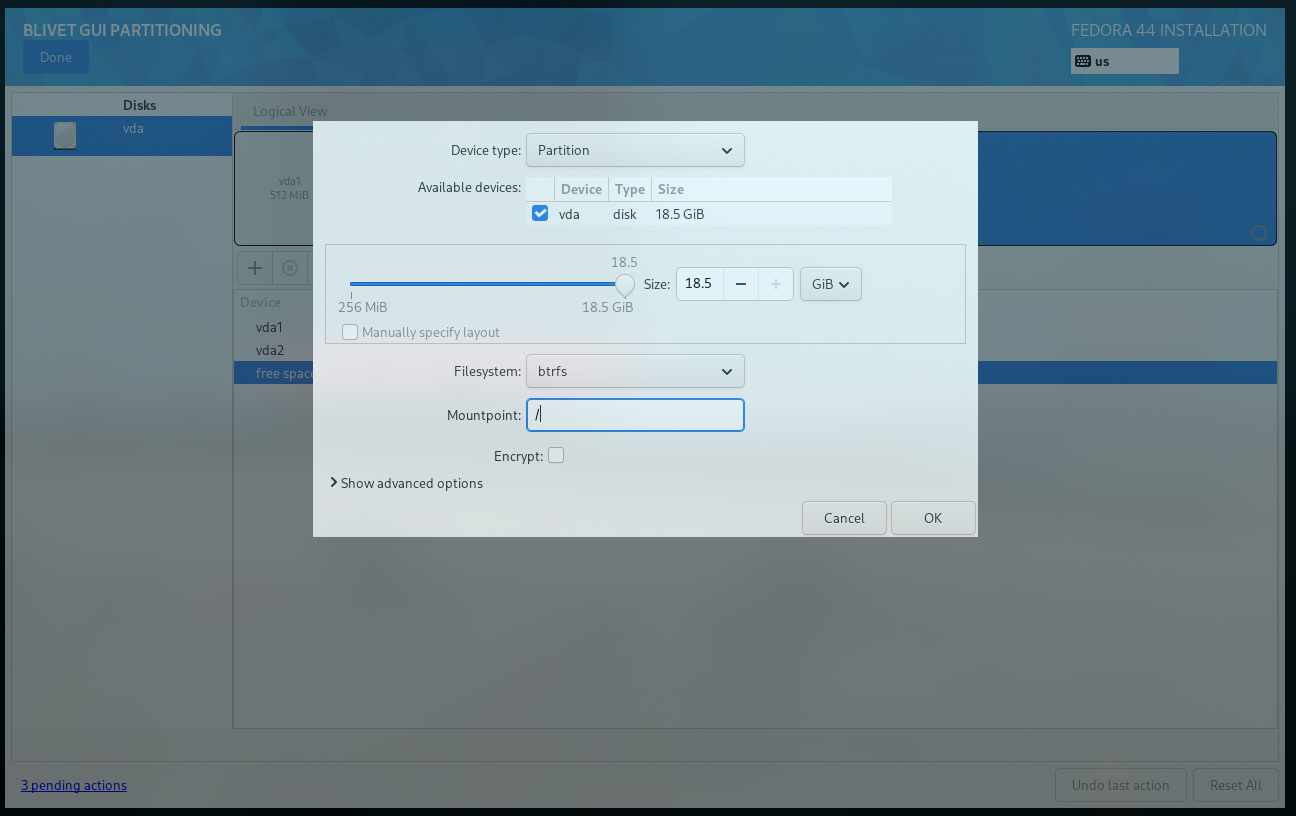Expand Show advanced options
The height and width of the screenshot is (816, 1296).
click(x=406, y=483)
